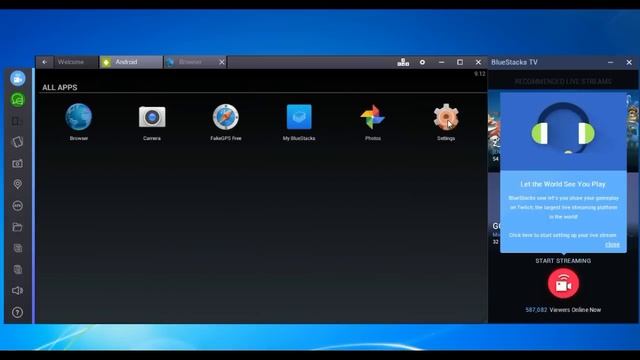Click the red Start Streaming button
This screenshot has height=360, width=640.
(563, 283)
